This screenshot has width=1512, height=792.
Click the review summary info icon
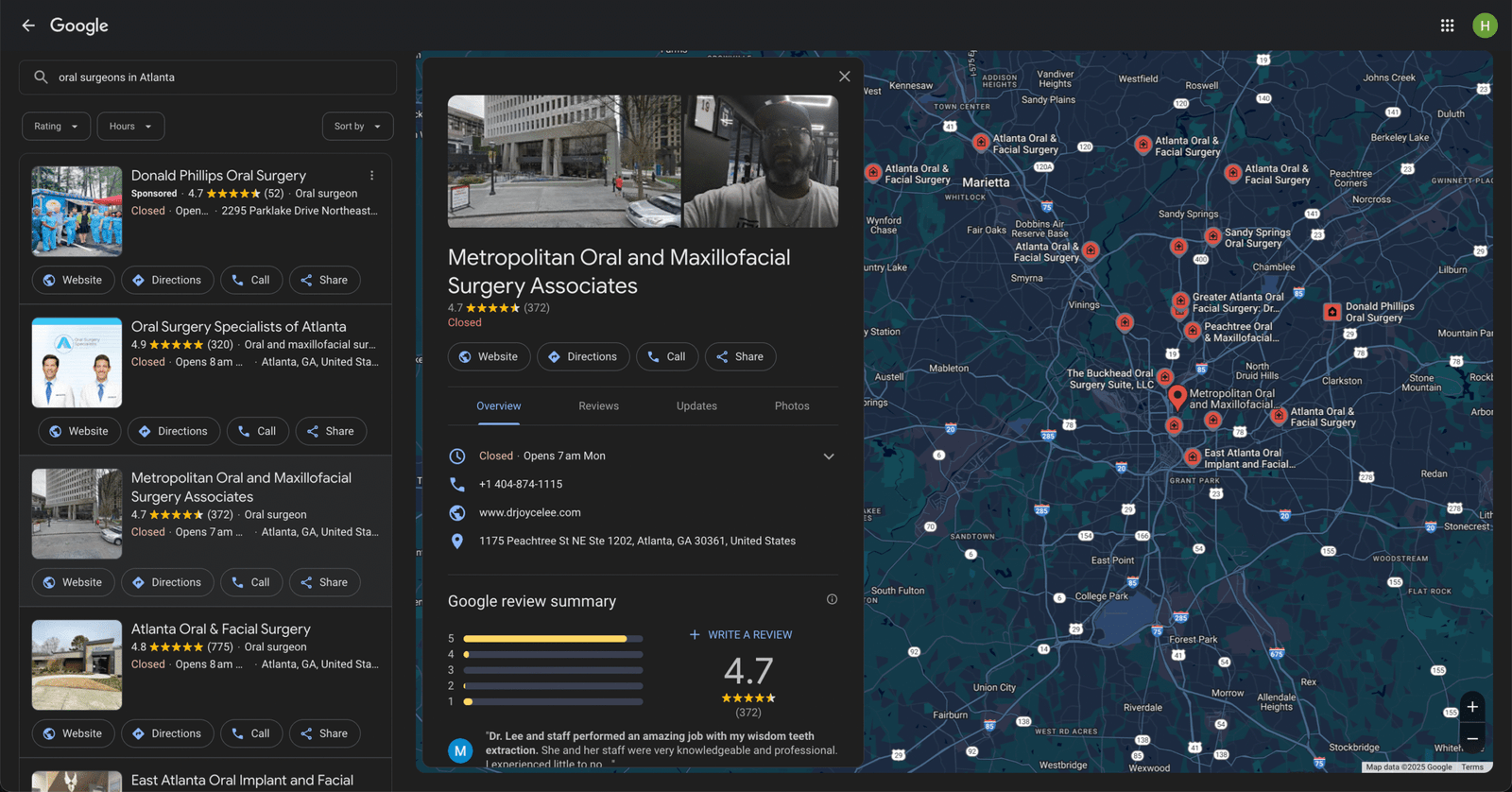pos(832,599)
